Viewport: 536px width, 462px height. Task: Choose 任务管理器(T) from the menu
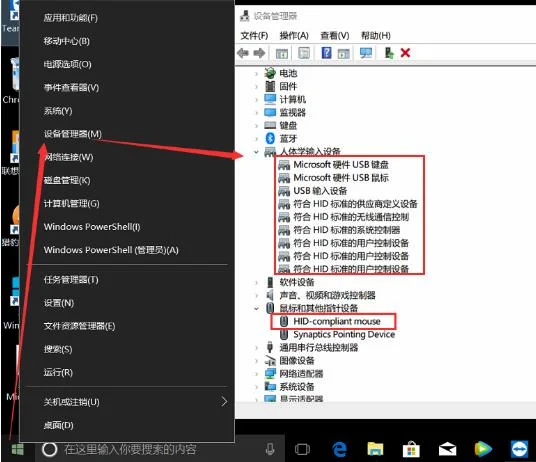[71, 280]
